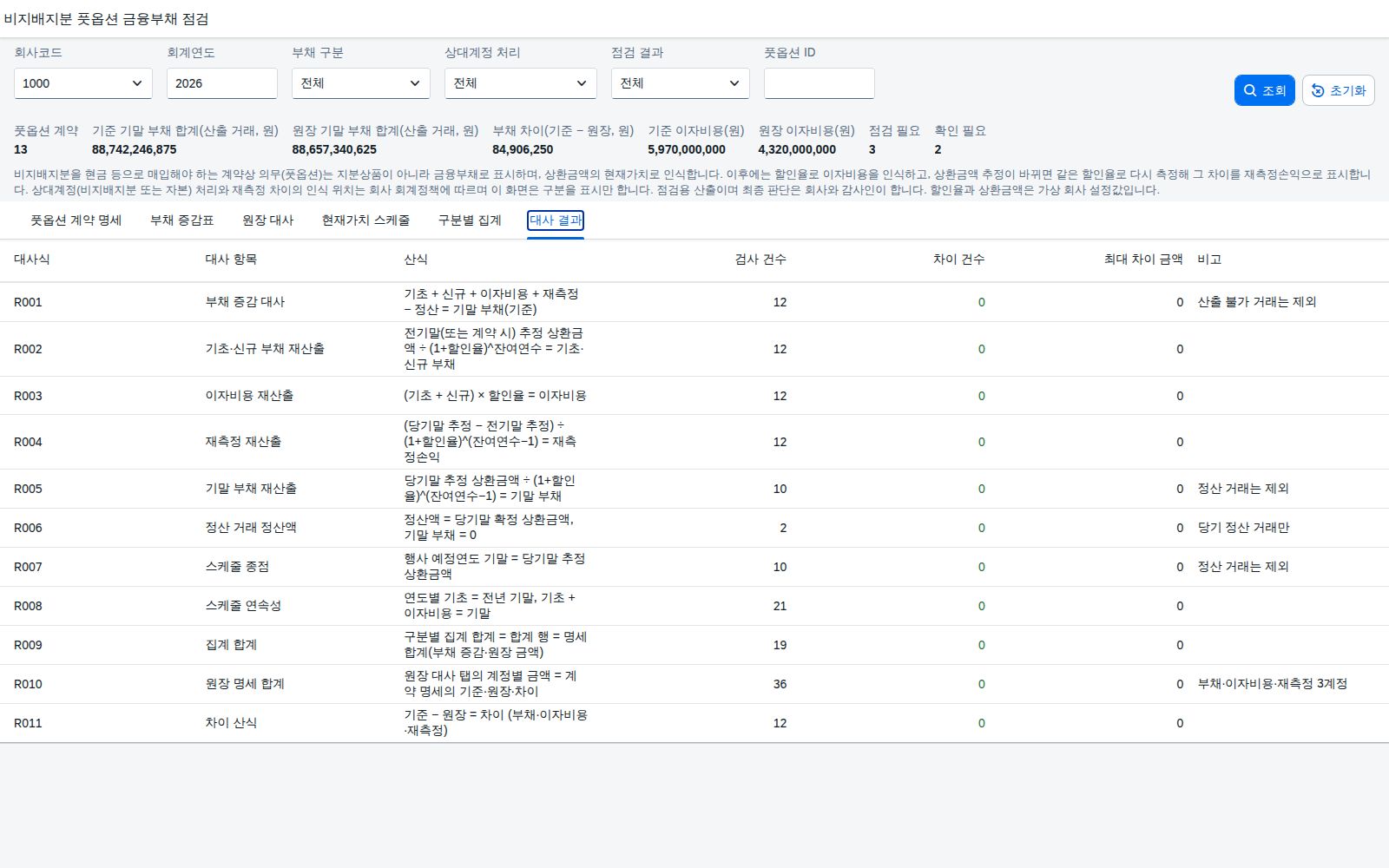Viewport: 1389px width, 868px height.
Task: Click the 84,906,250 difference value
Action: coord(523,149)
